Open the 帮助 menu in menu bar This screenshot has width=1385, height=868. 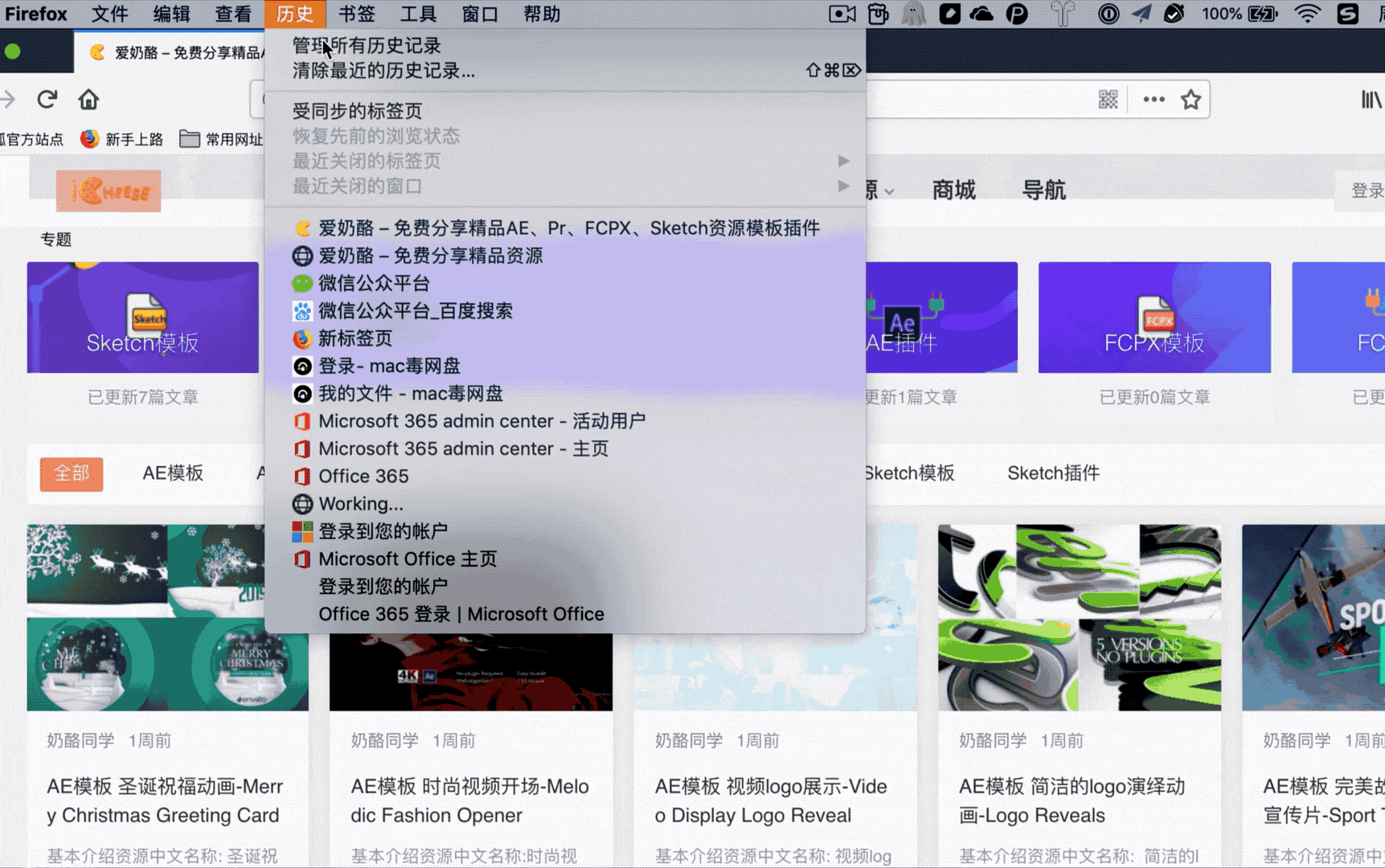coord(542,14)
